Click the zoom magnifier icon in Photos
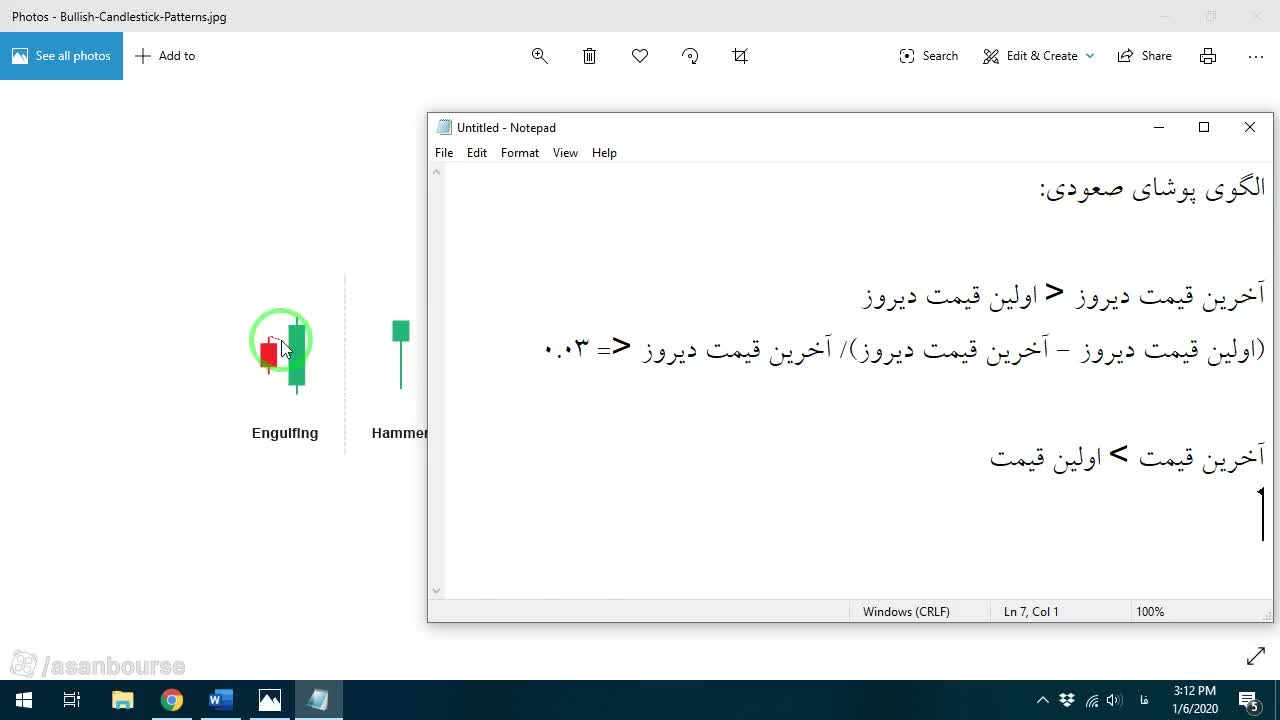1280x720 pixels. point(540,56)
